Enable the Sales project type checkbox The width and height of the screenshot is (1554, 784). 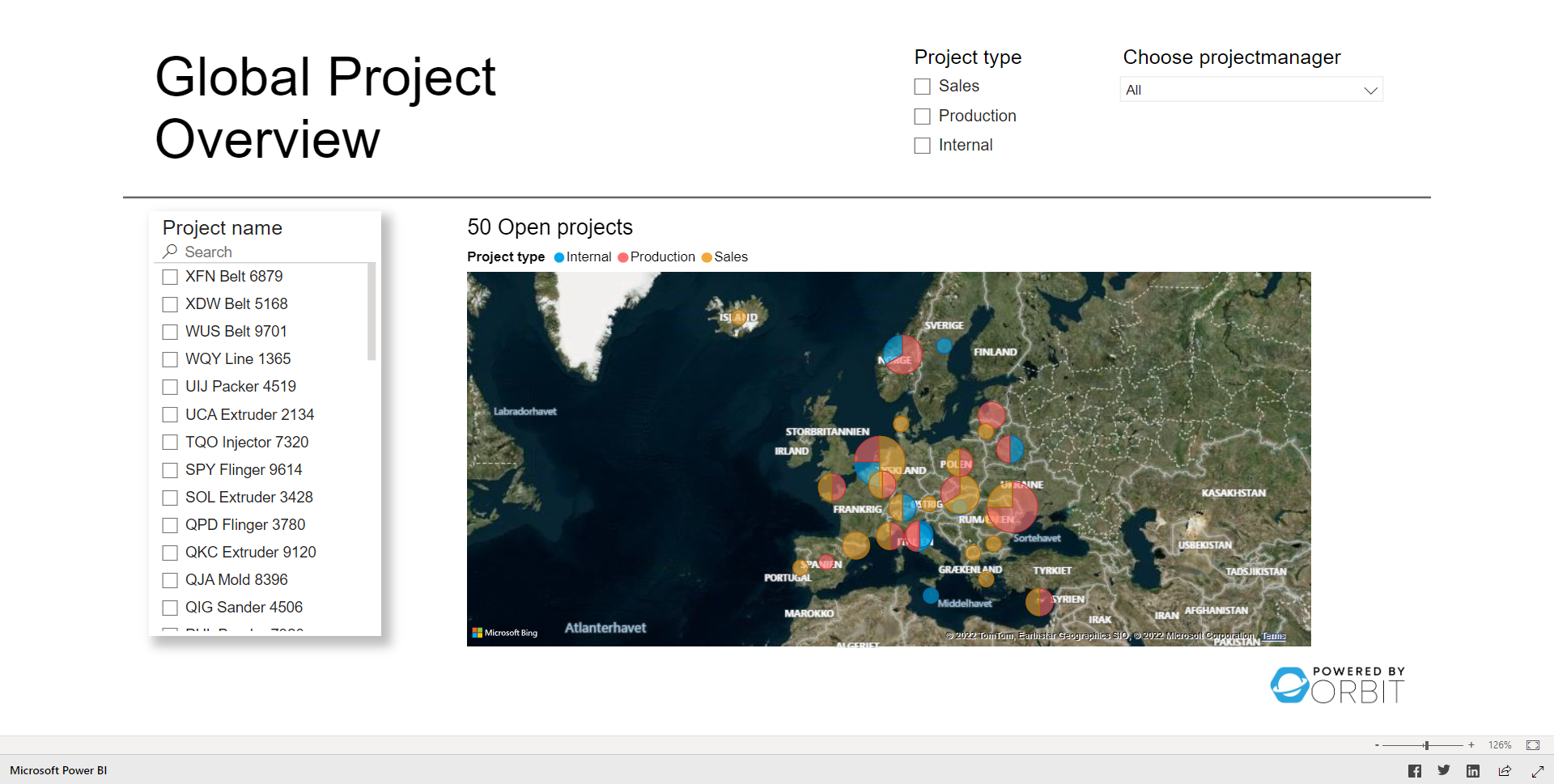[922, 86]
